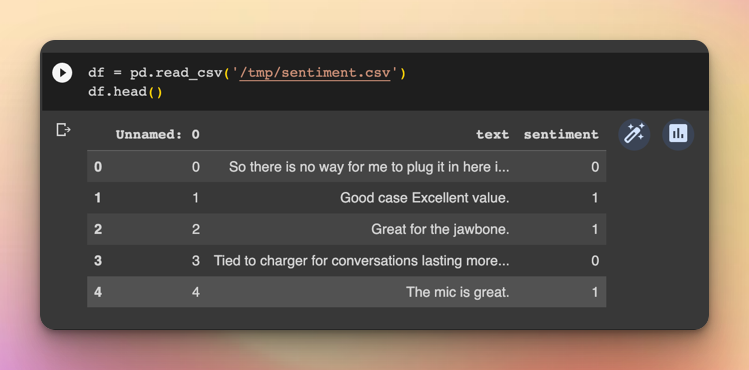749x370 pixels.
Task: Open the output actions icon beside table
Action: point(63,130)
